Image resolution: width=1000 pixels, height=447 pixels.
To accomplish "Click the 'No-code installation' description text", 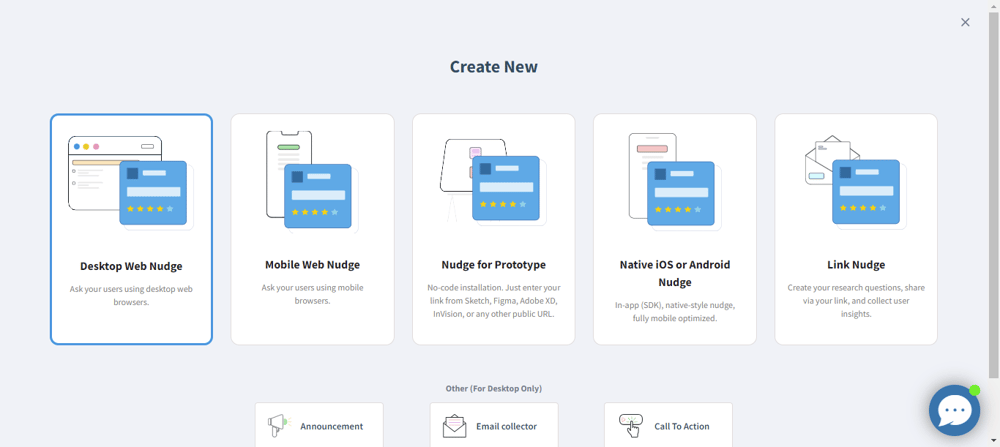I will [x=494, y=301].
